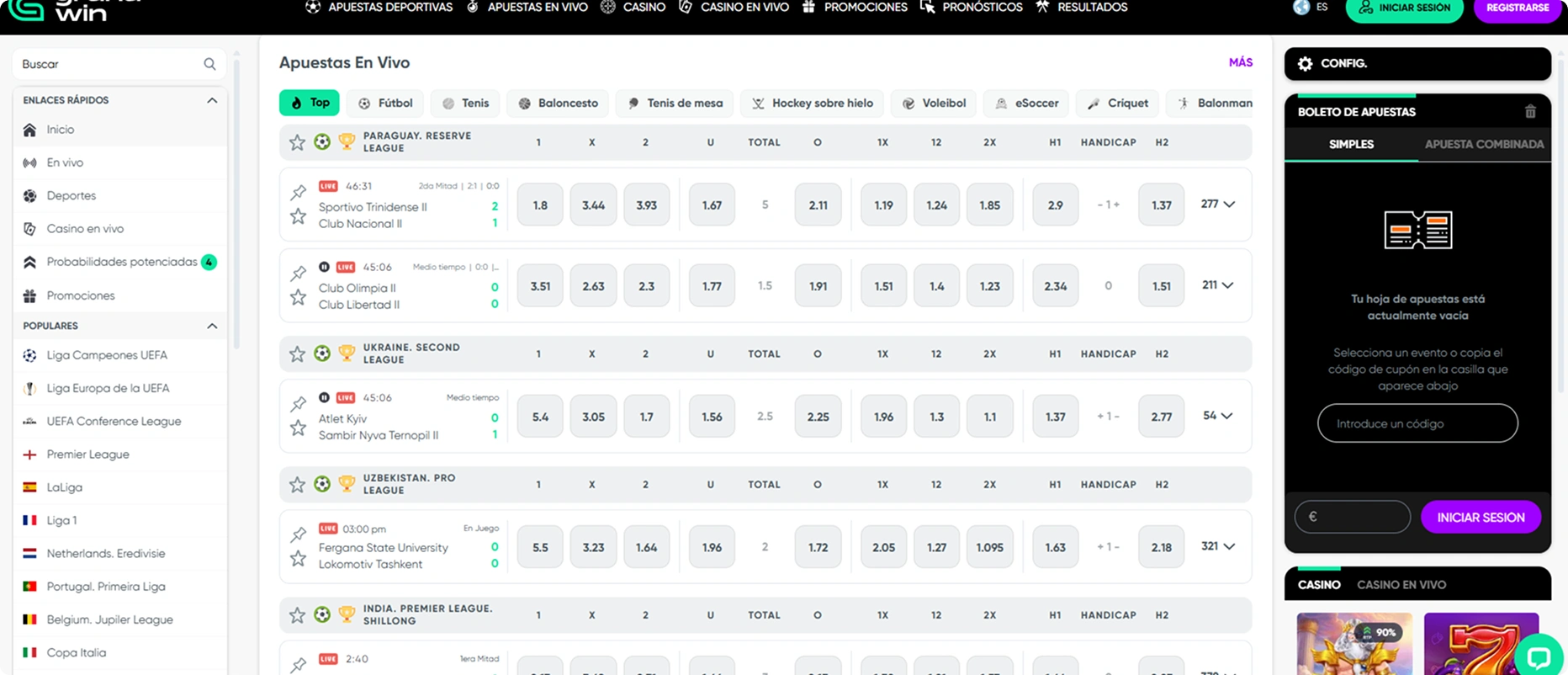Viewport: 1568px width, 675px height.
Task: Expand 54 more markets for Atlet Kyiv
Action: [x=1217, y=416]
